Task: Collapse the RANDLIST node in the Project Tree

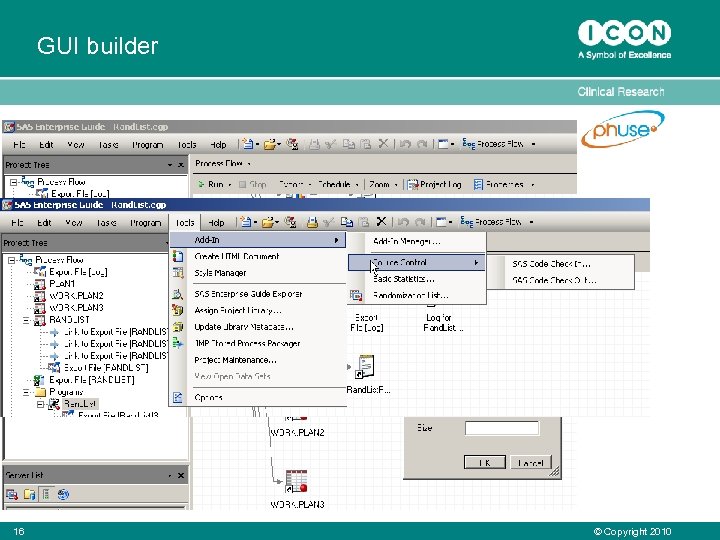Action: pyautogui.click(x=27, y=320)
